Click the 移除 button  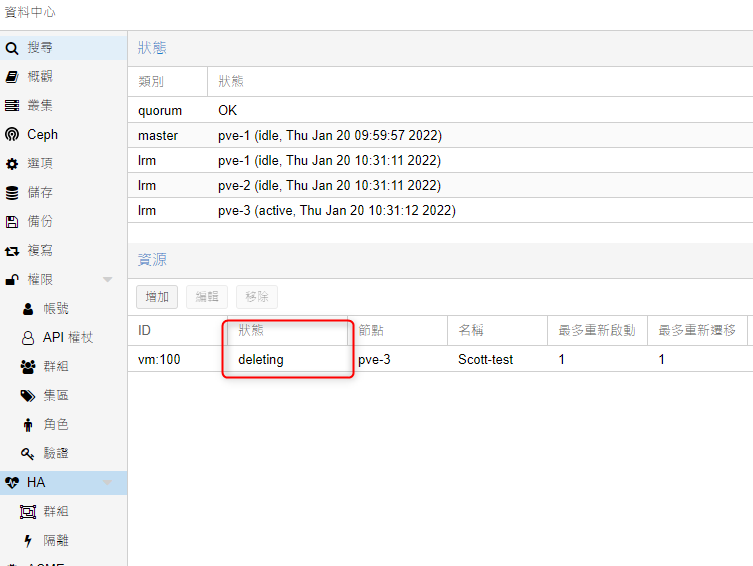pos(257,297)
